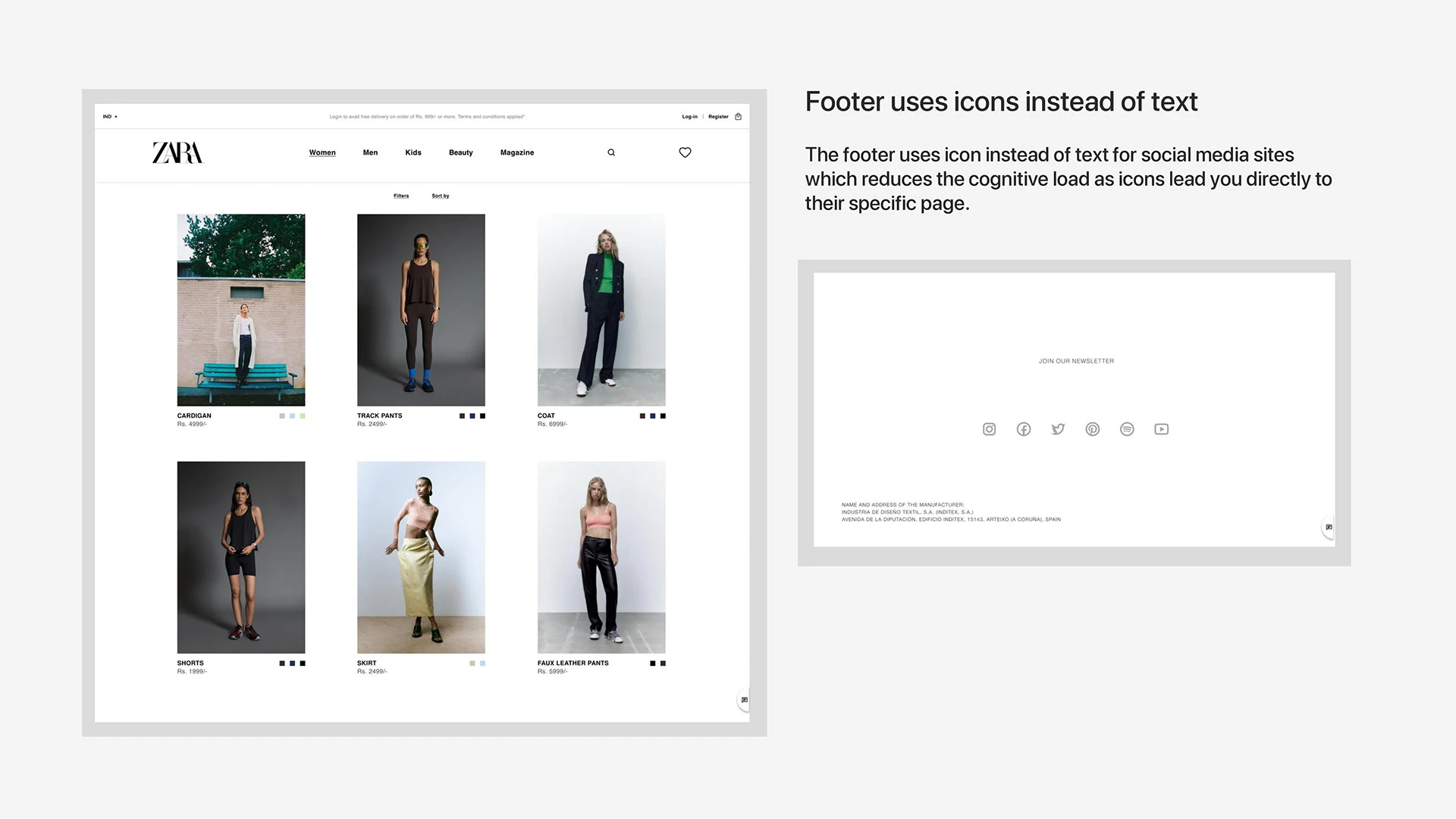The height and width of the screenshot is (819, 1456).
Task: Open the chat icon in footer mockup
Action: (1329, 527)
